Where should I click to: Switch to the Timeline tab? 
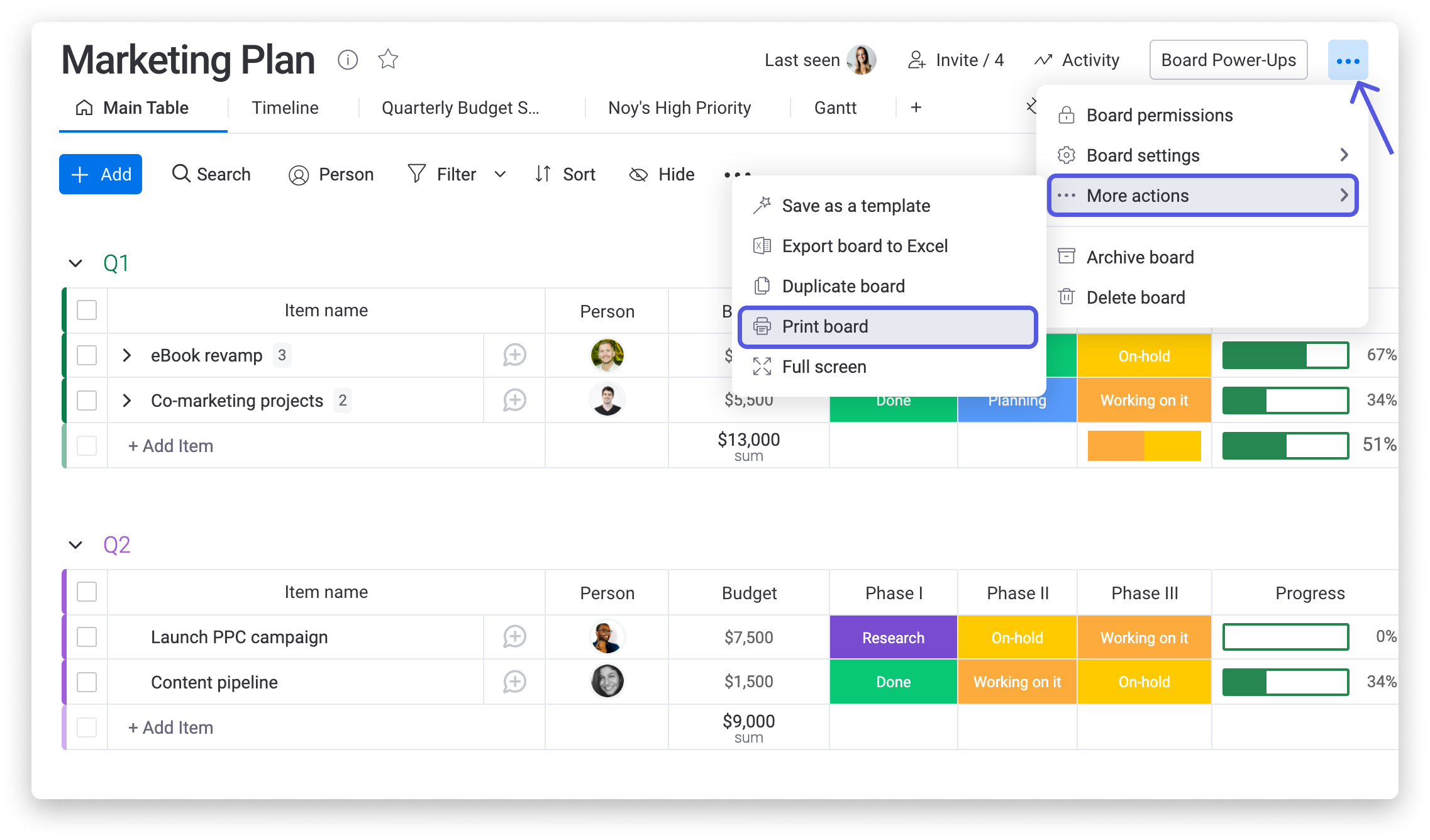285,108
